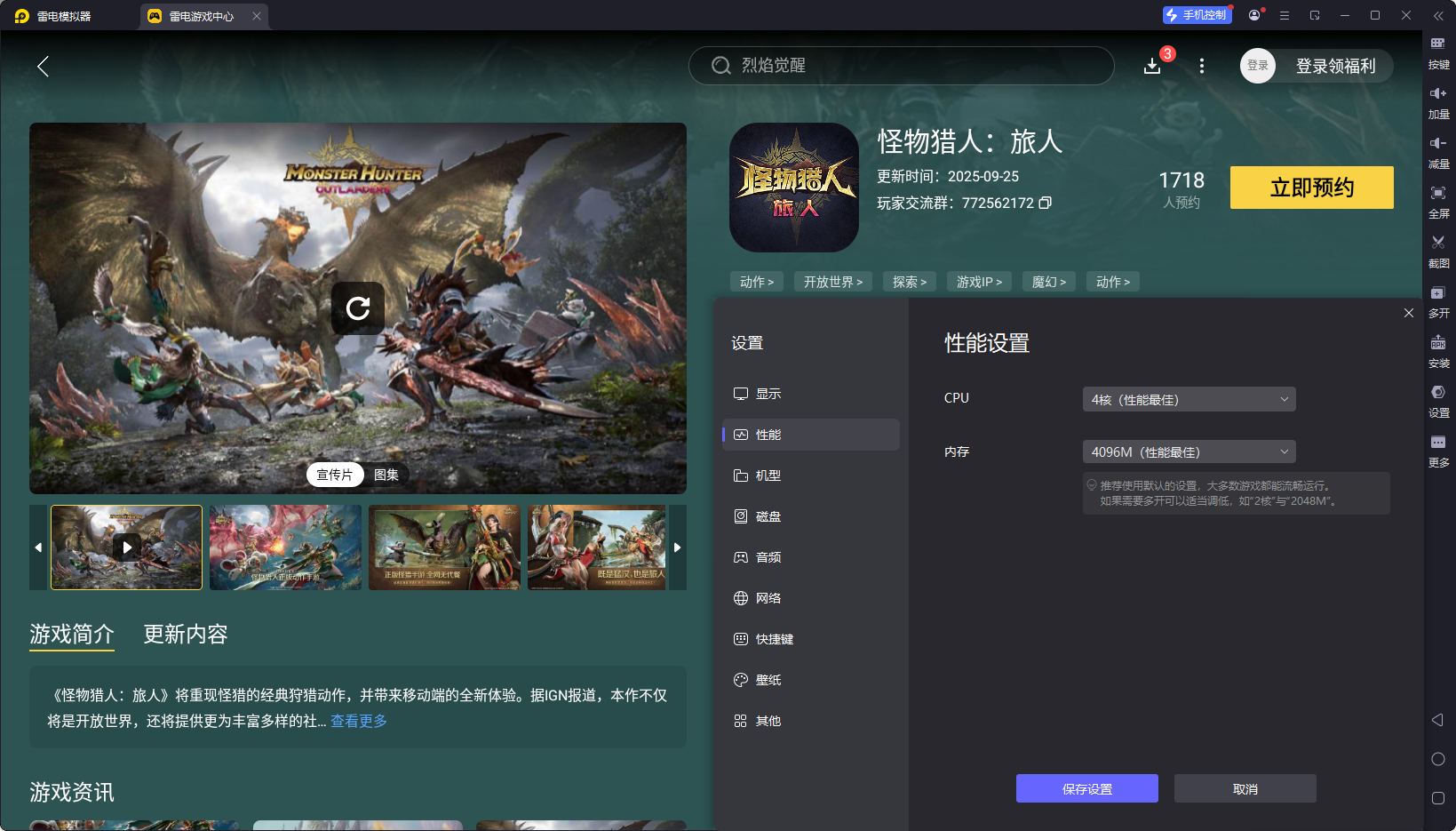Expand the CPU cores dropdown
The height and width of the screenshot is (831, 1456).
point(1189,399)
